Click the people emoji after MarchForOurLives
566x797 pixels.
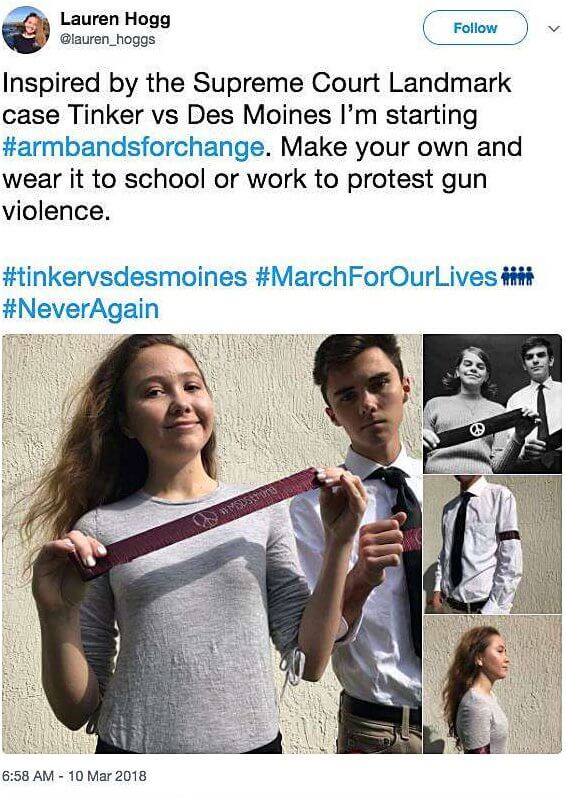click(517, 277)
